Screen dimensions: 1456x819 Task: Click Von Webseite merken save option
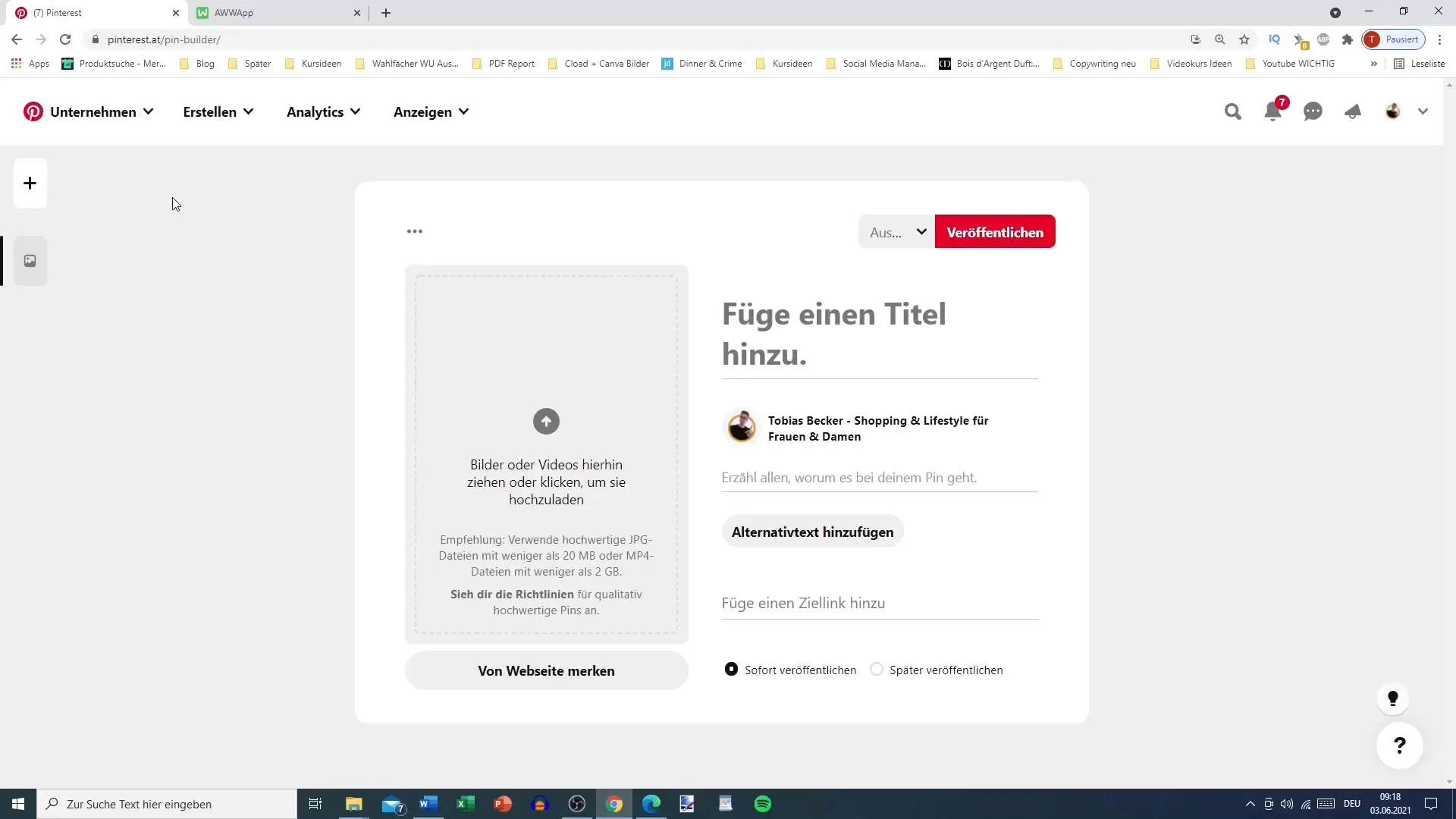547,671
